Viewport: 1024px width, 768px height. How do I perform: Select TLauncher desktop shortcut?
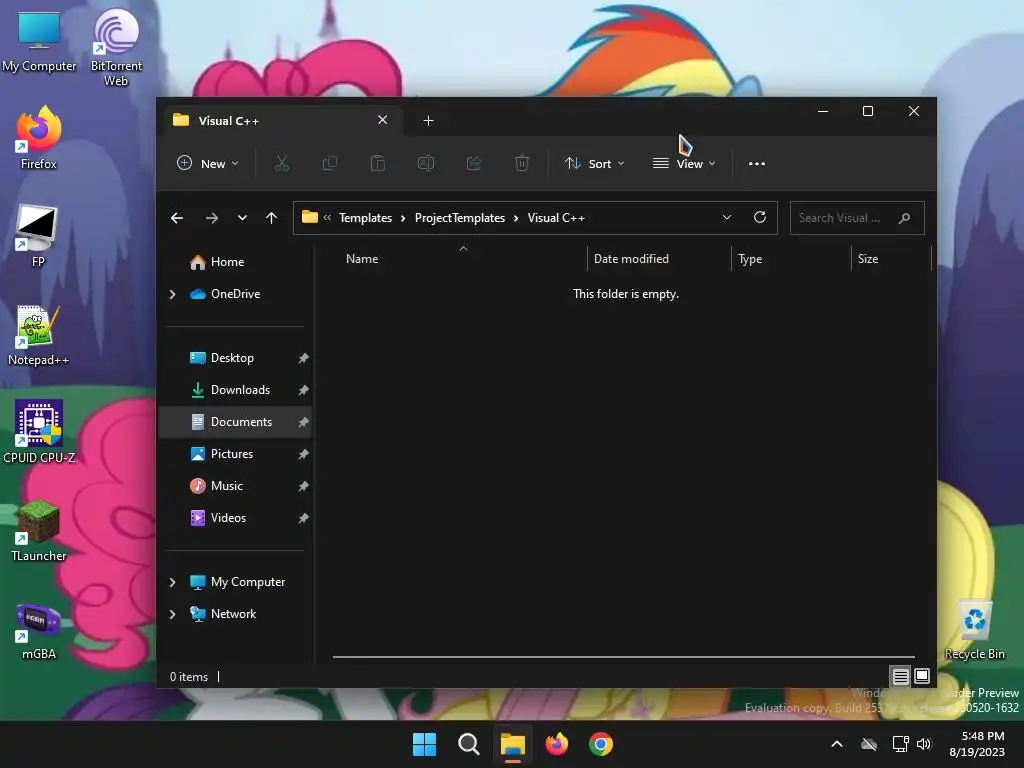39,530
